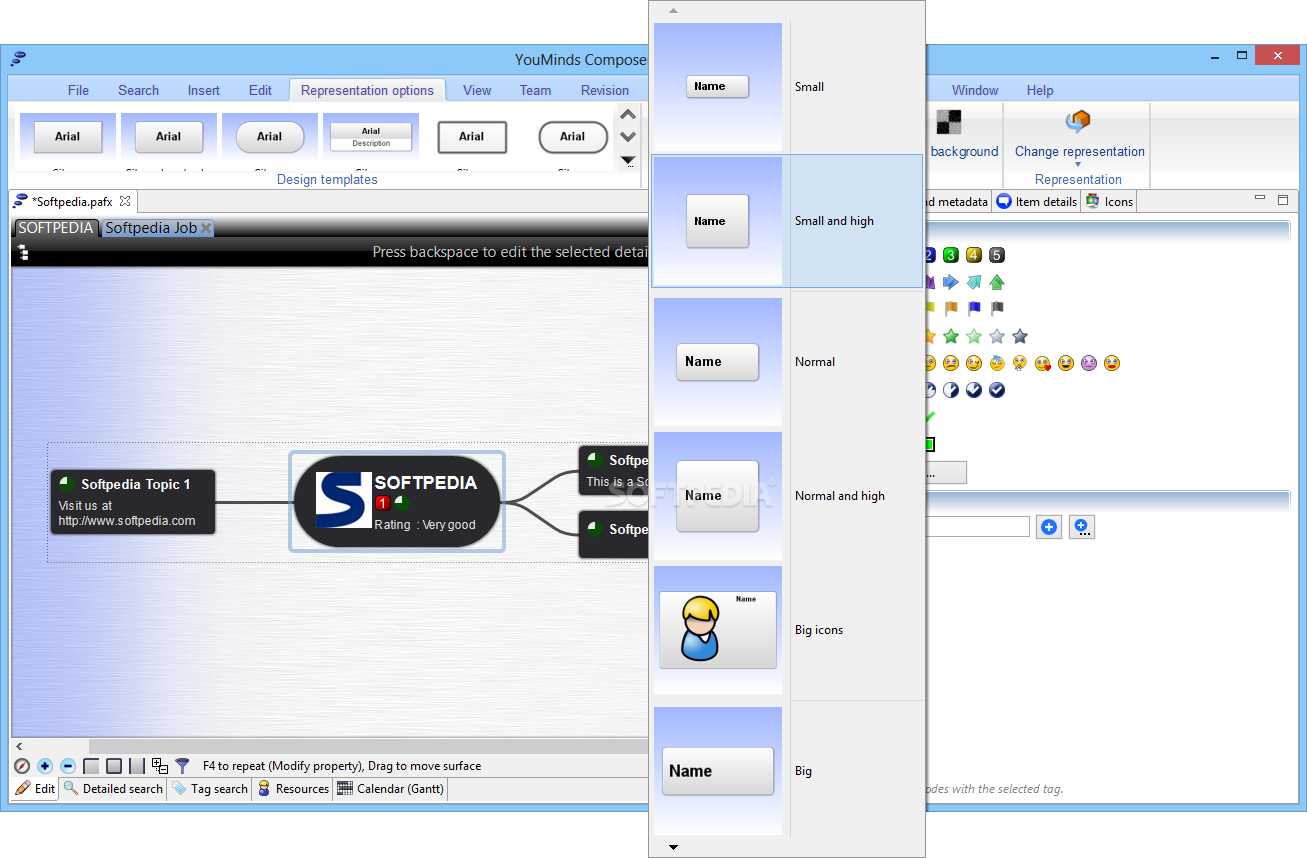The height and width of the screenshot is (858, 1307).
Task: Pick the green number 3 priority icon
Action: point(951,255)
